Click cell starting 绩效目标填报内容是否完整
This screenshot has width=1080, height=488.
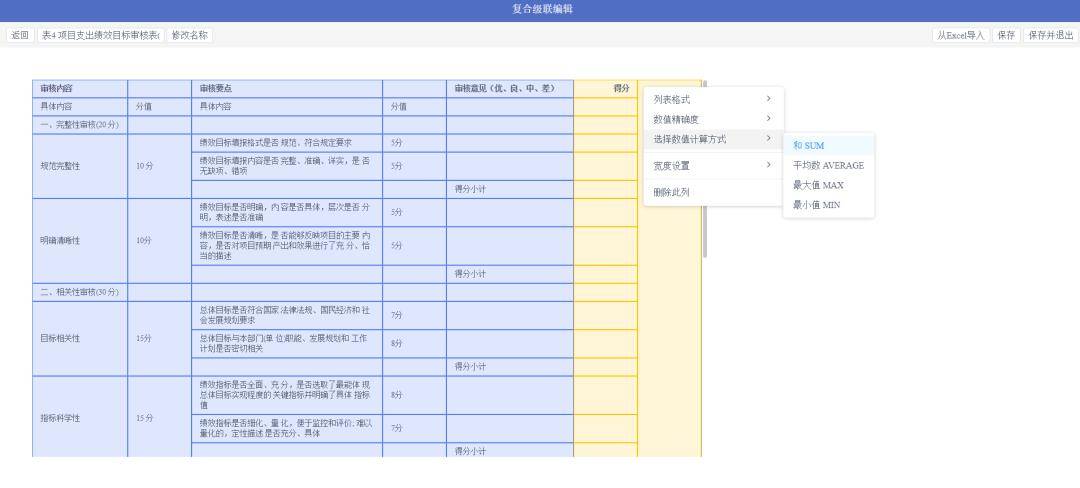pyautogui.click(x=287, y=166)
